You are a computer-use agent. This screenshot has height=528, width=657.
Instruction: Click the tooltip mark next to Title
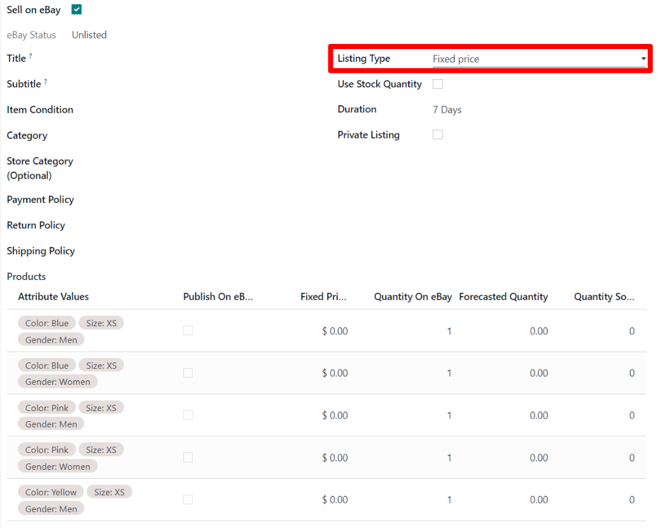pos(31,57)
